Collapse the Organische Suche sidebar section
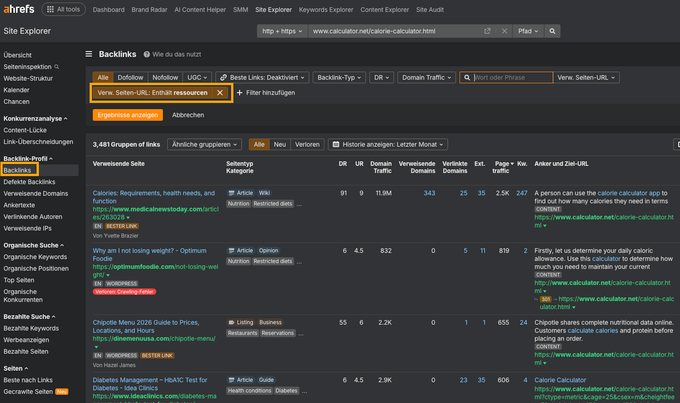 tap(33, 246)
